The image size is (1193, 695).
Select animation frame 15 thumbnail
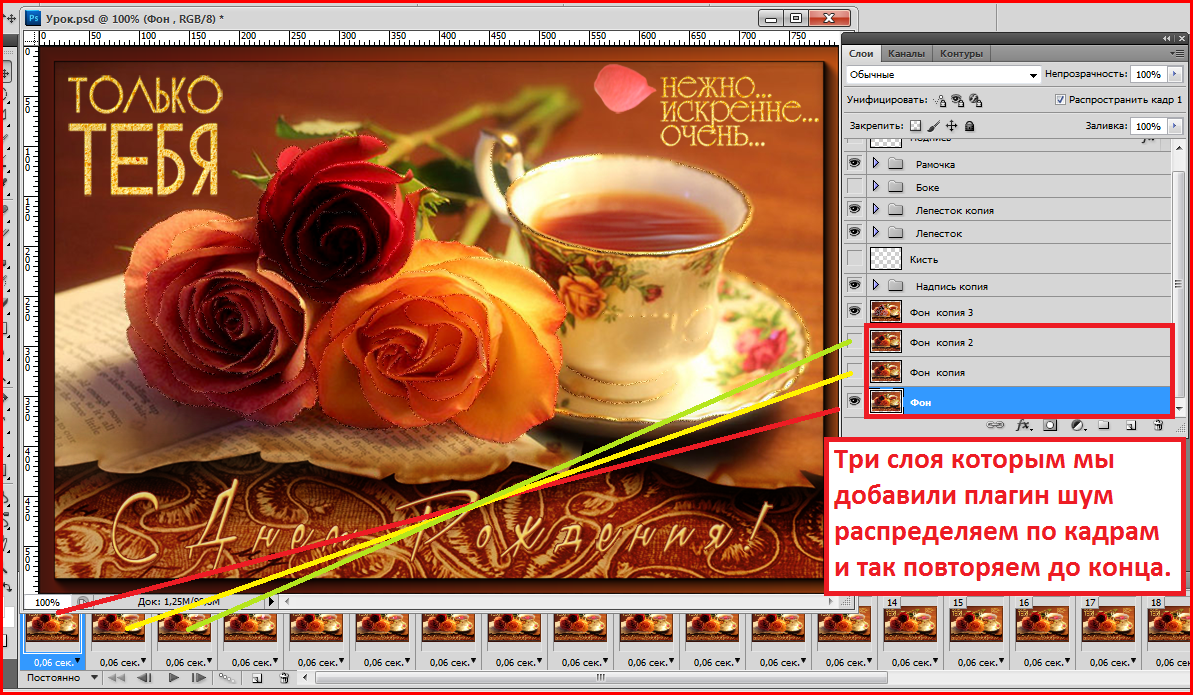point(978,625)
